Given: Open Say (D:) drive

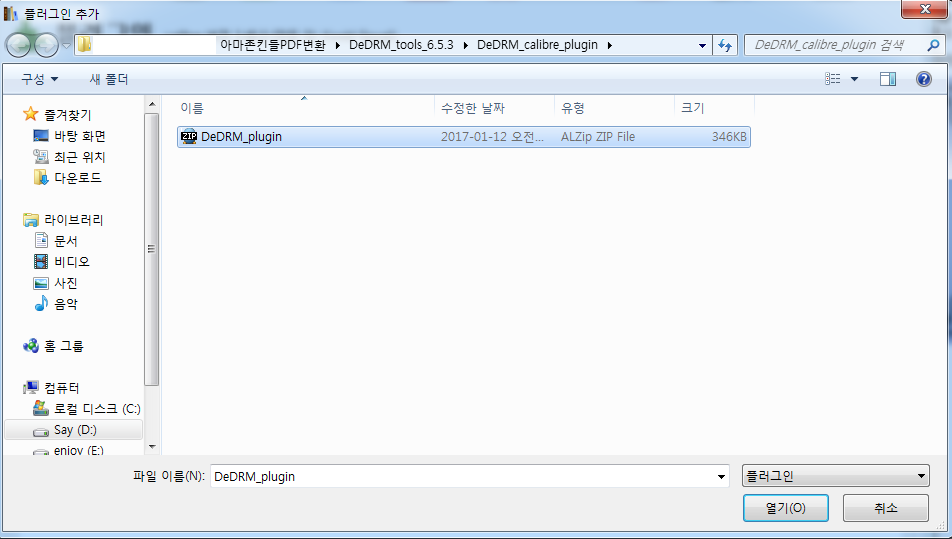Looking at the screenshot, I should 75,430.
